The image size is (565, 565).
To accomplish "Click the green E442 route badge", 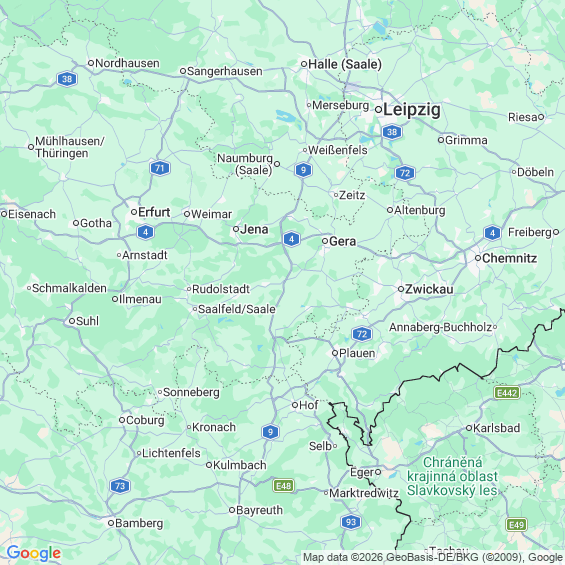I will [507, 393].
